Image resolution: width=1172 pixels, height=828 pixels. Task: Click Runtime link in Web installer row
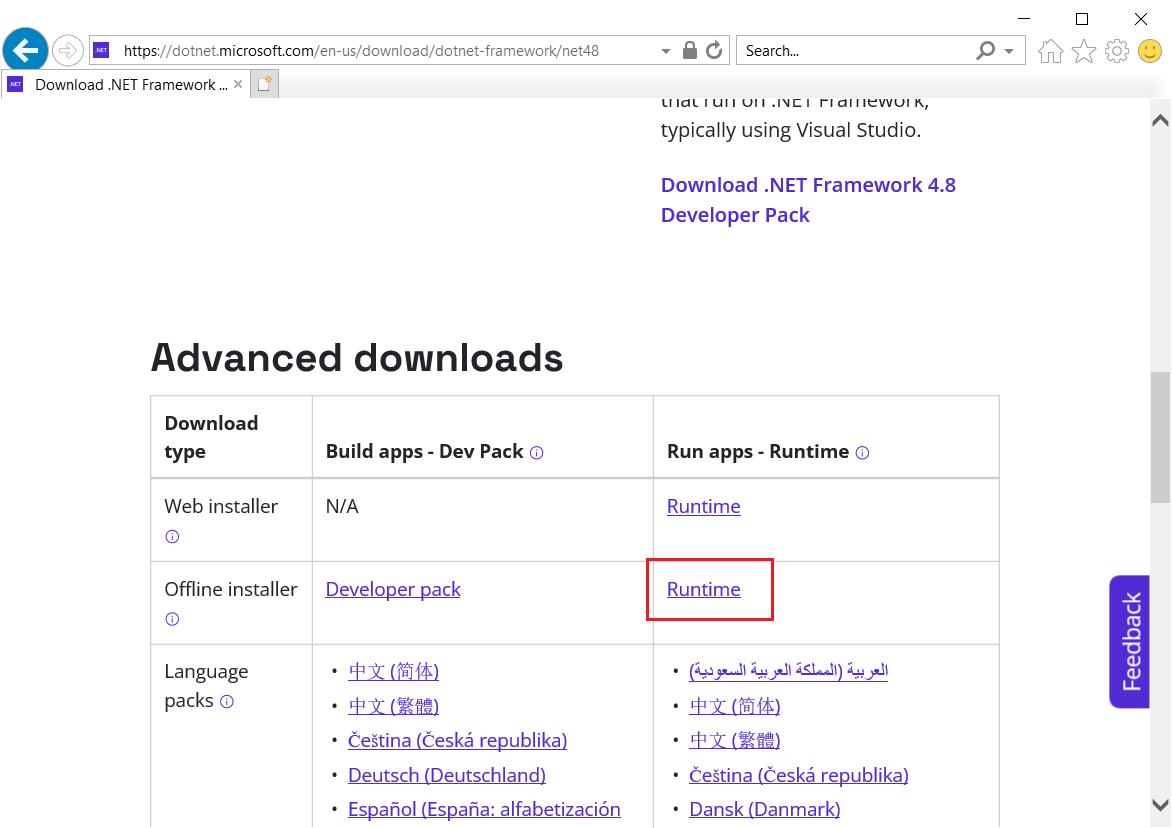[703, 507]
